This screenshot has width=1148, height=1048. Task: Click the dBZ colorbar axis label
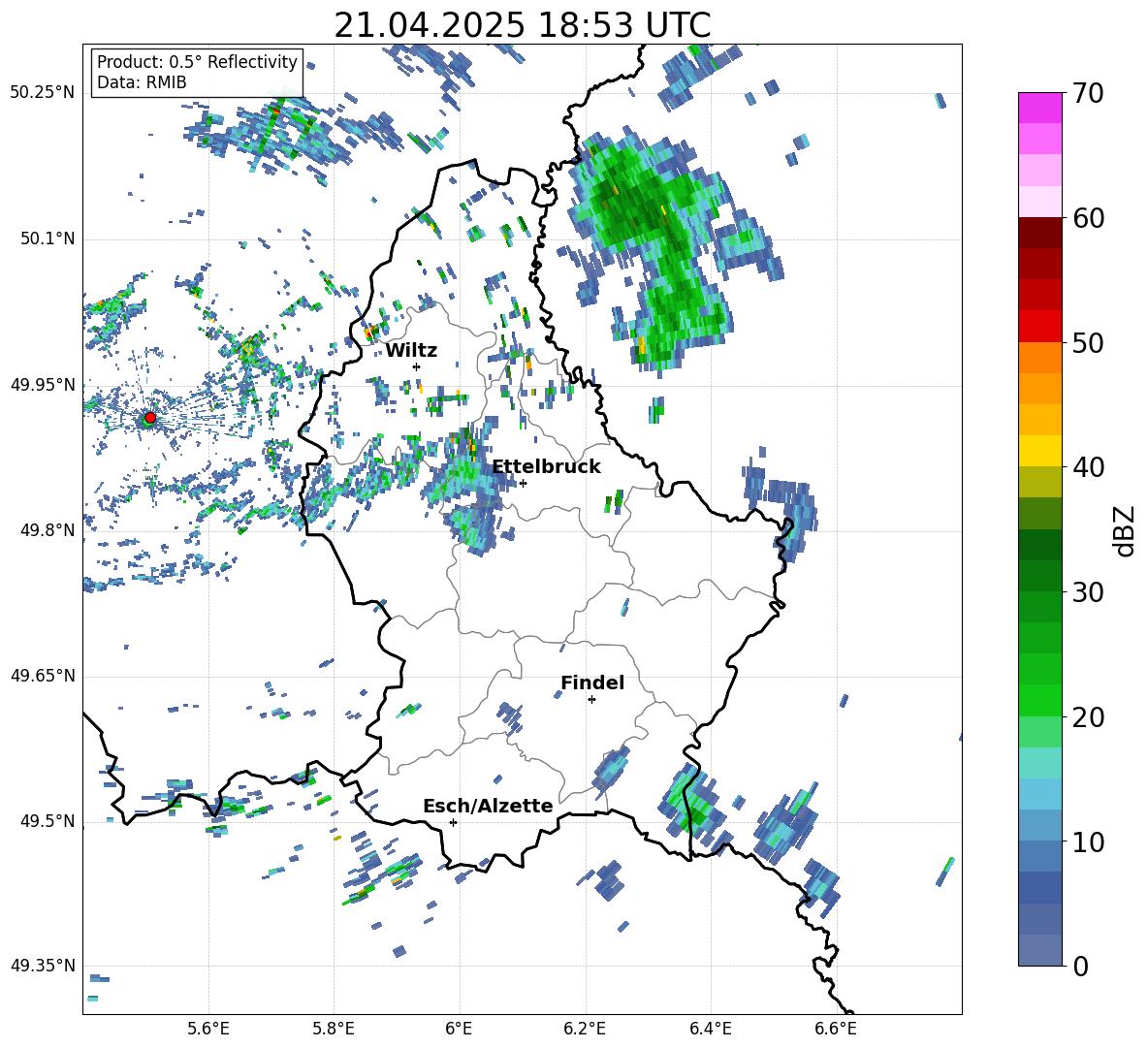1126,530
